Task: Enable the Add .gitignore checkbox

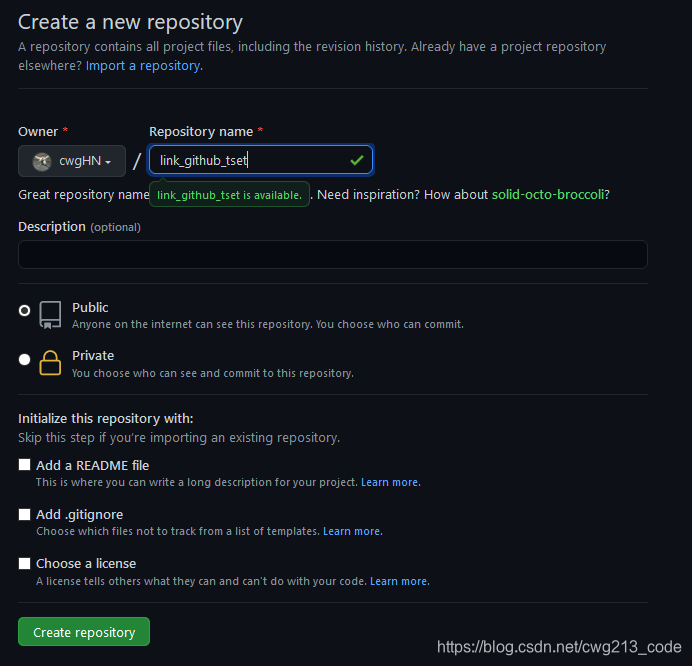Action: (x=25, y=514)
